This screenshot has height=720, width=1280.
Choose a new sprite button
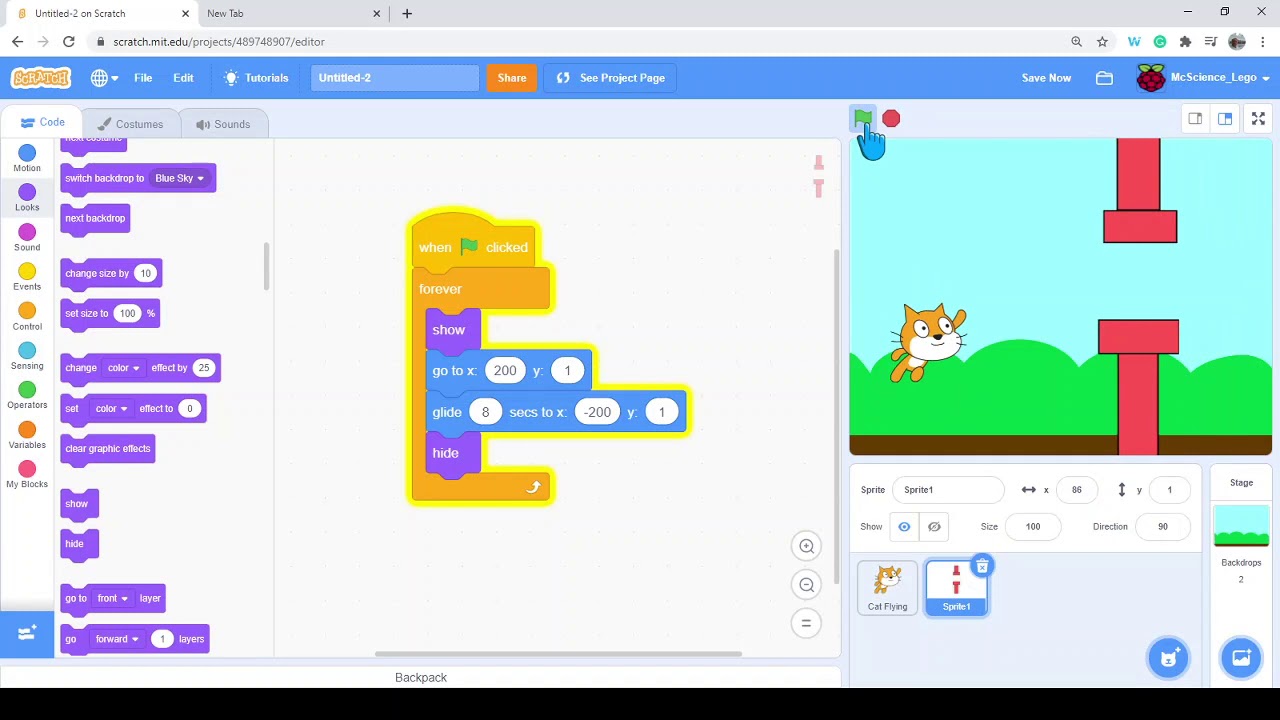tap(1168, 657)
